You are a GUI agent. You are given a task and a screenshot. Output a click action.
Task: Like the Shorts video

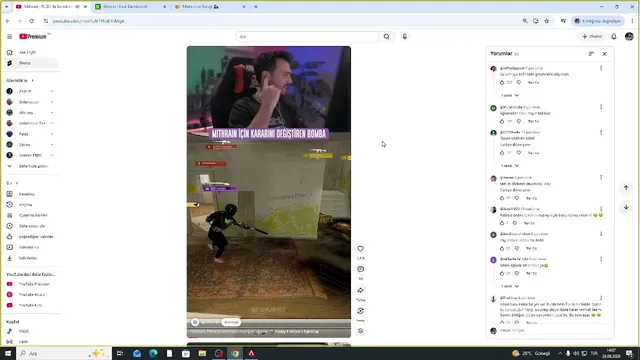[x=360, y=249]
